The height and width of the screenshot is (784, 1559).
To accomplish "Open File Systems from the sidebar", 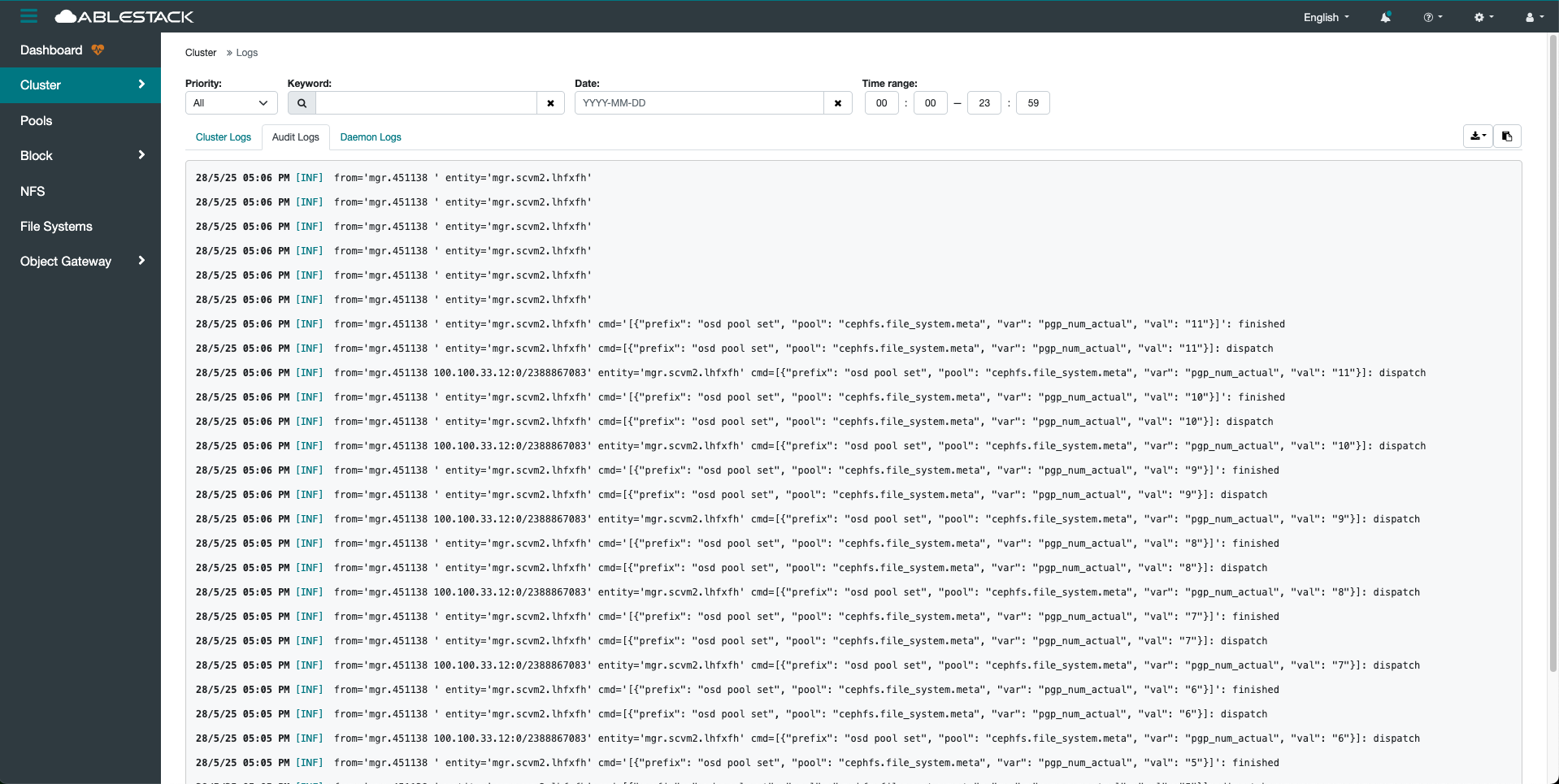I will (x=56, y=226).
